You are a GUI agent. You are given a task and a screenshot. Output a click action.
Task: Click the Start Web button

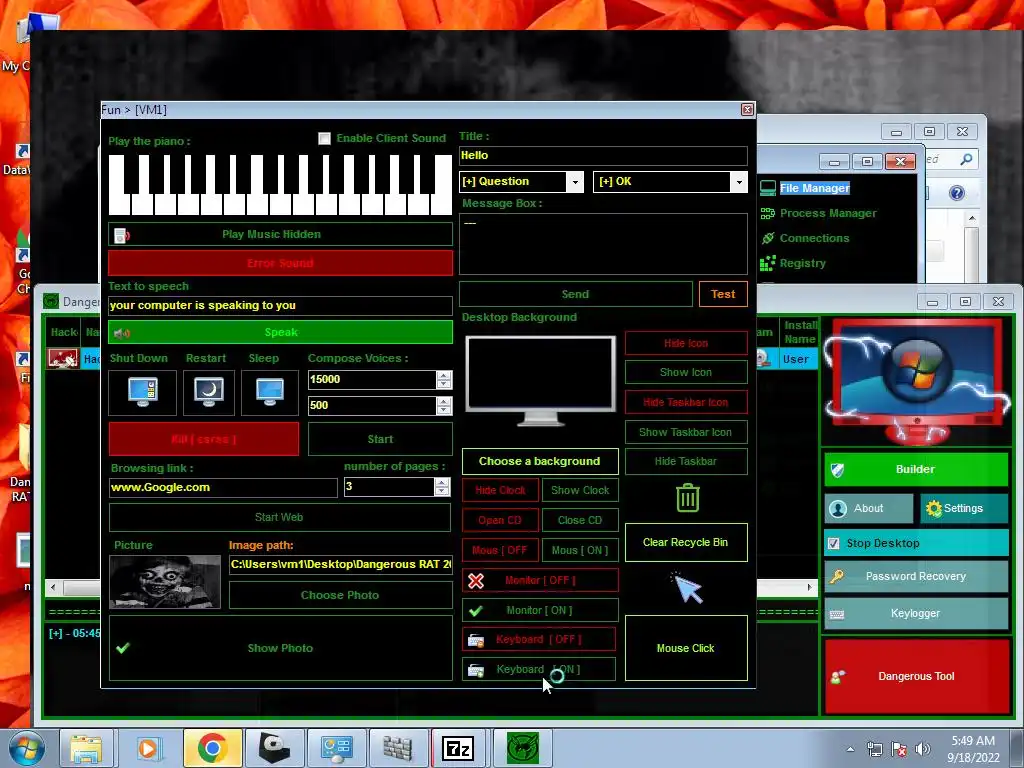click(x=280, y=517)
